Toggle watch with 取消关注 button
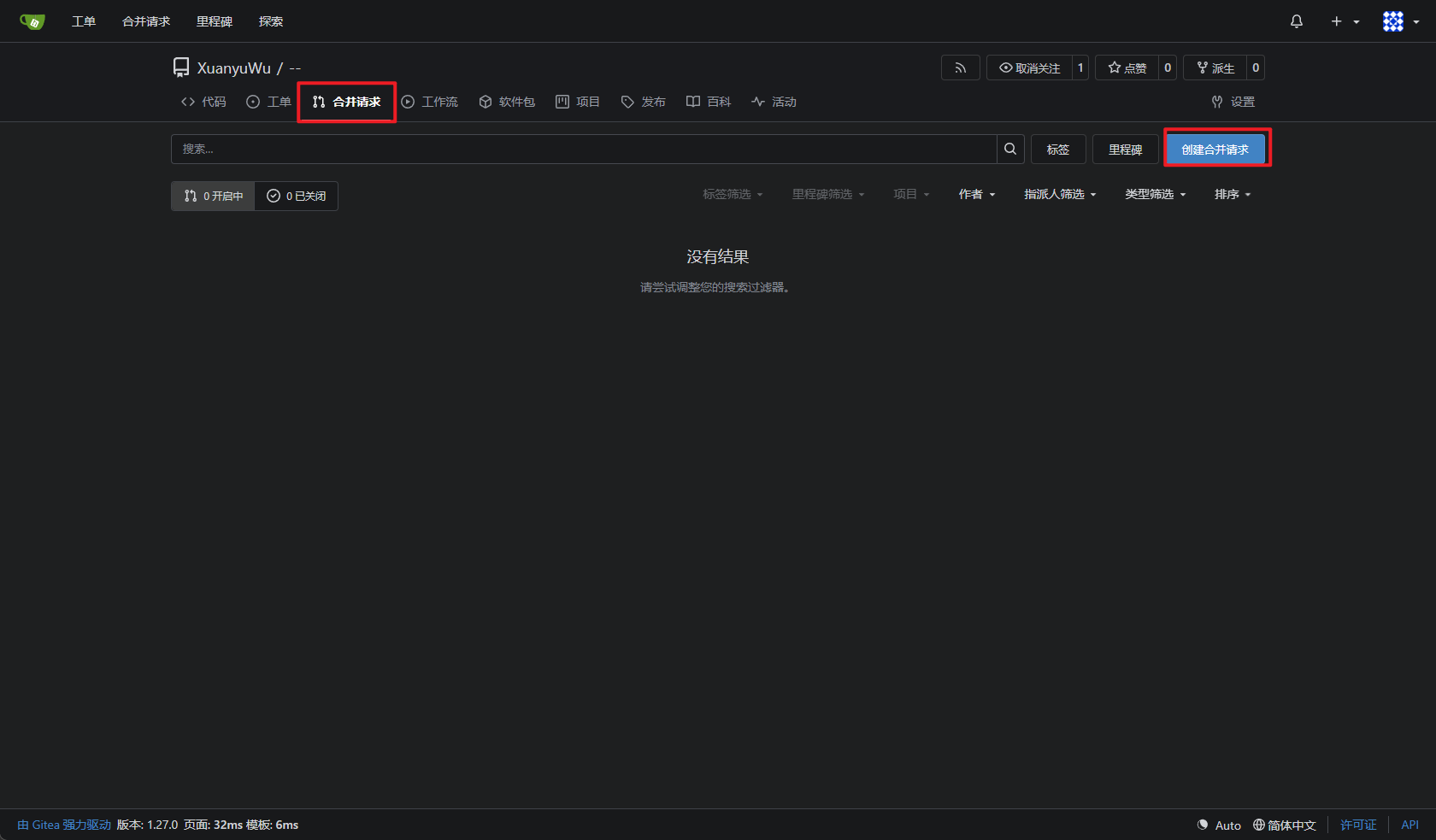1436x840 pixels. click(1030, 68)
